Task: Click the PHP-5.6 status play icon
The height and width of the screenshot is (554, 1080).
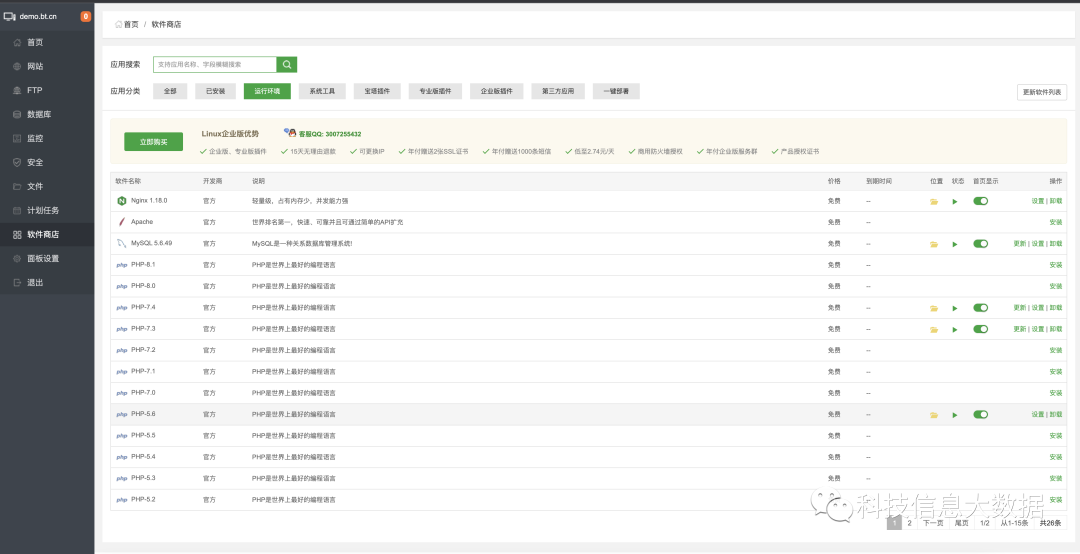Action: click(x=955, y=414)
